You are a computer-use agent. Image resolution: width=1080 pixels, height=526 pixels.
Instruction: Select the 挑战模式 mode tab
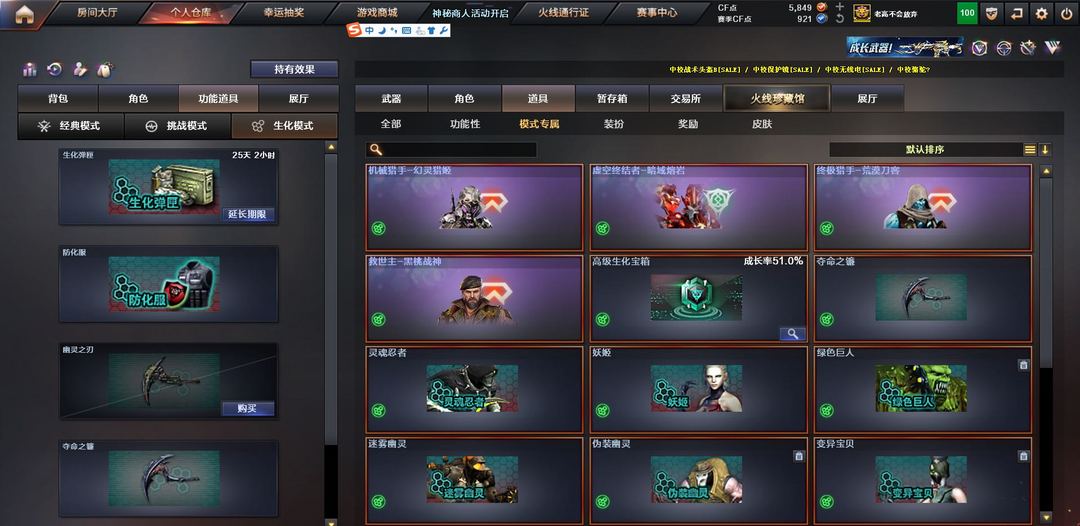coord(178,126)
